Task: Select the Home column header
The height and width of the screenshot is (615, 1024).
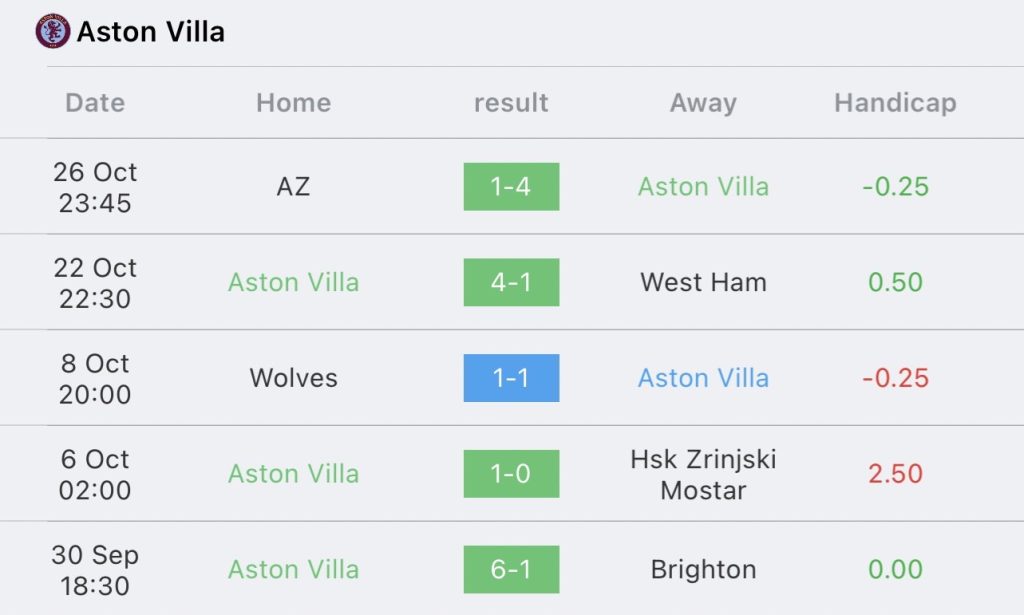Action: coord(293,102)
